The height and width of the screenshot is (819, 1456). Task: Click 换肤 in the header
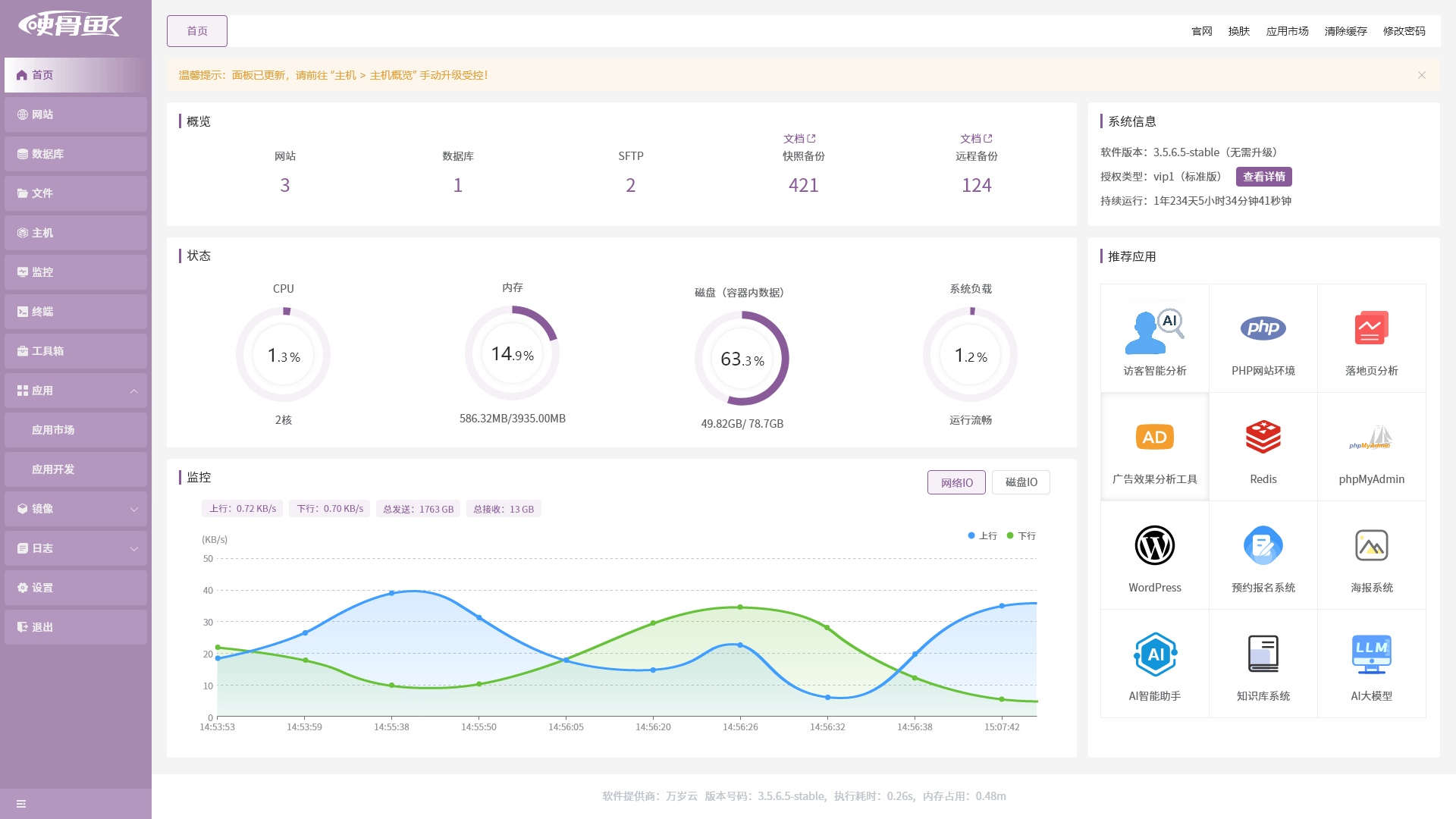pyautogui.click(x=1239, y=31)
